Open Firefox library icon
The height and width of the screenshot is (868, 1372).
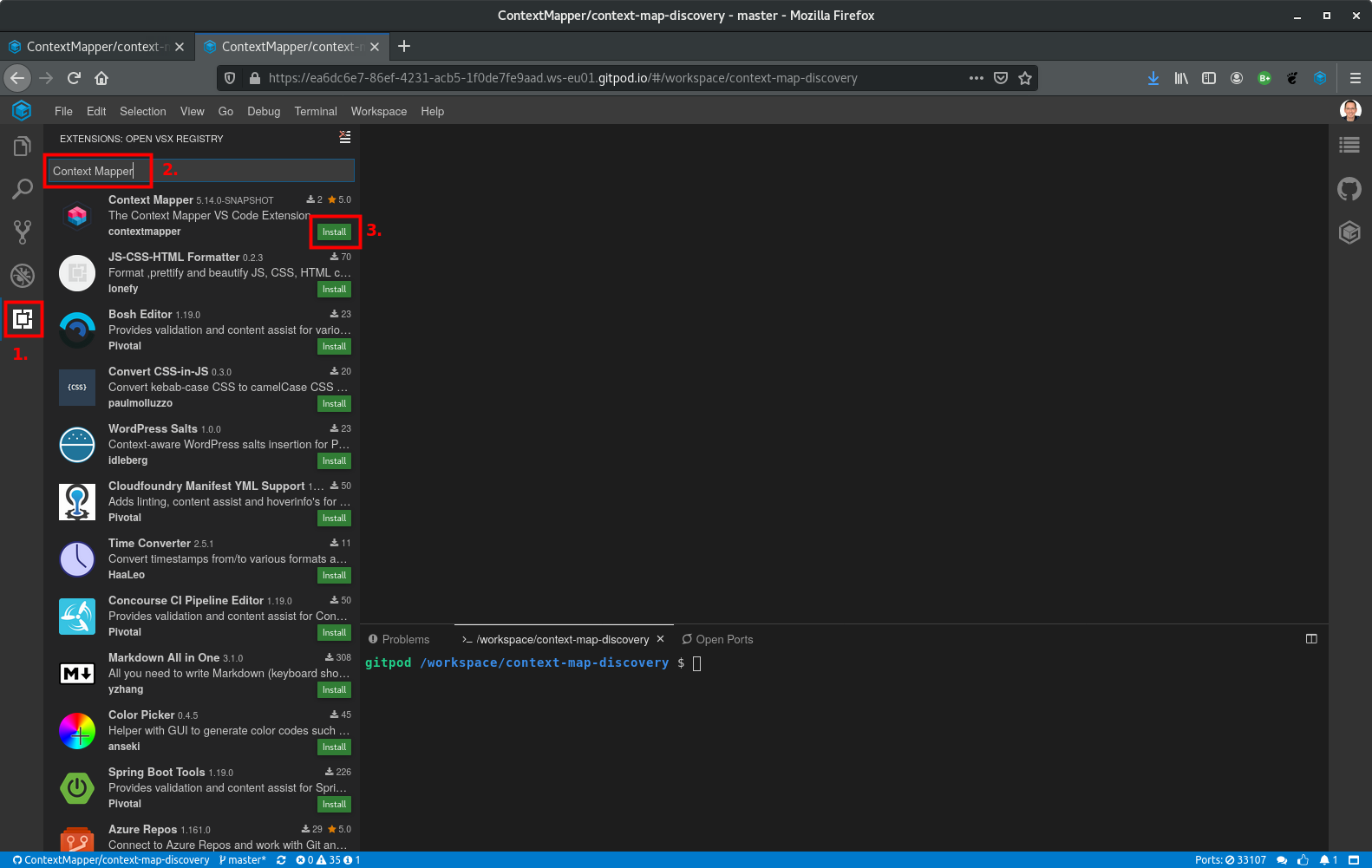click(x=1181, y=78)
